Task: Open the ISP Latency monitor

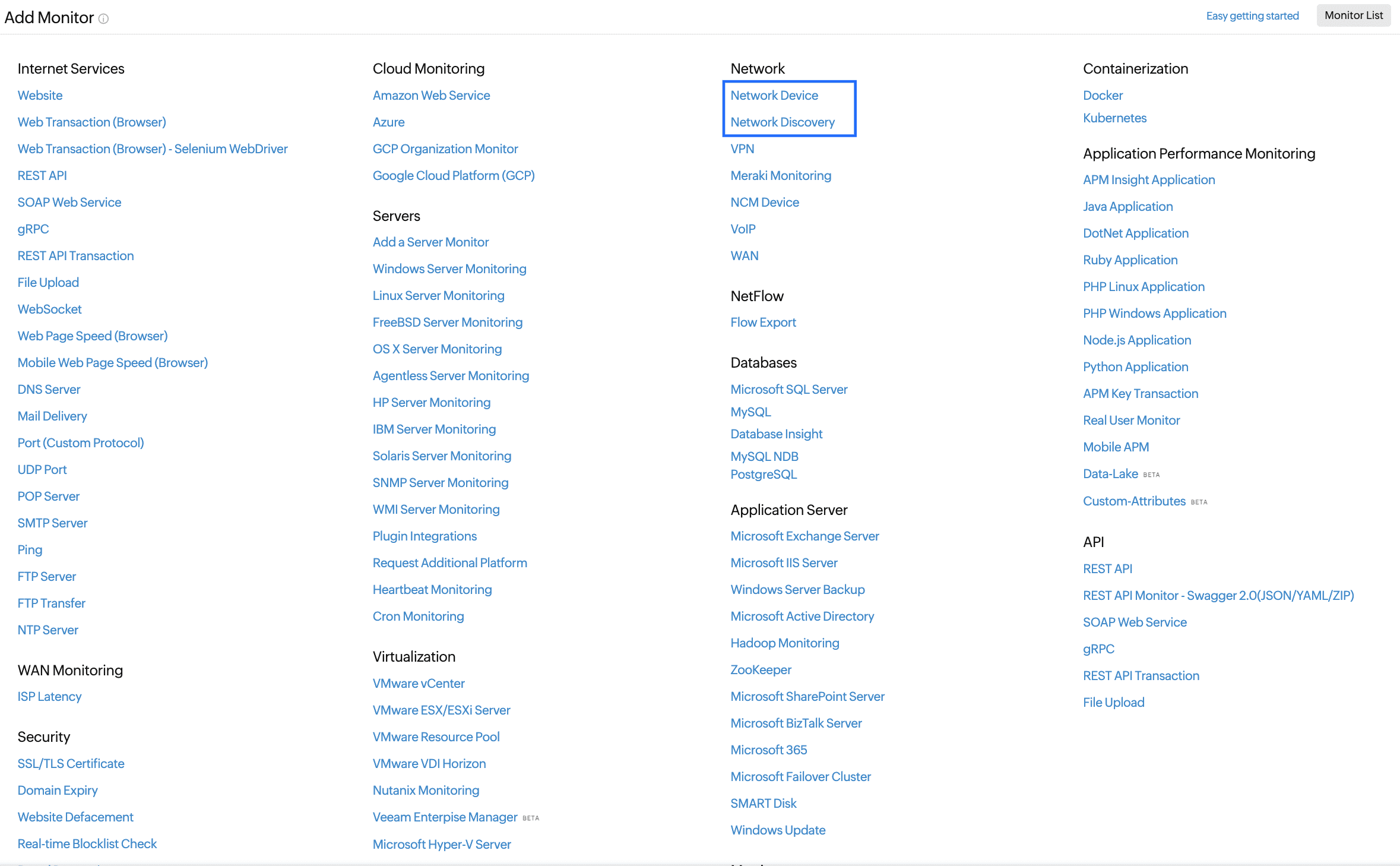Action: [x=49, y=696]
